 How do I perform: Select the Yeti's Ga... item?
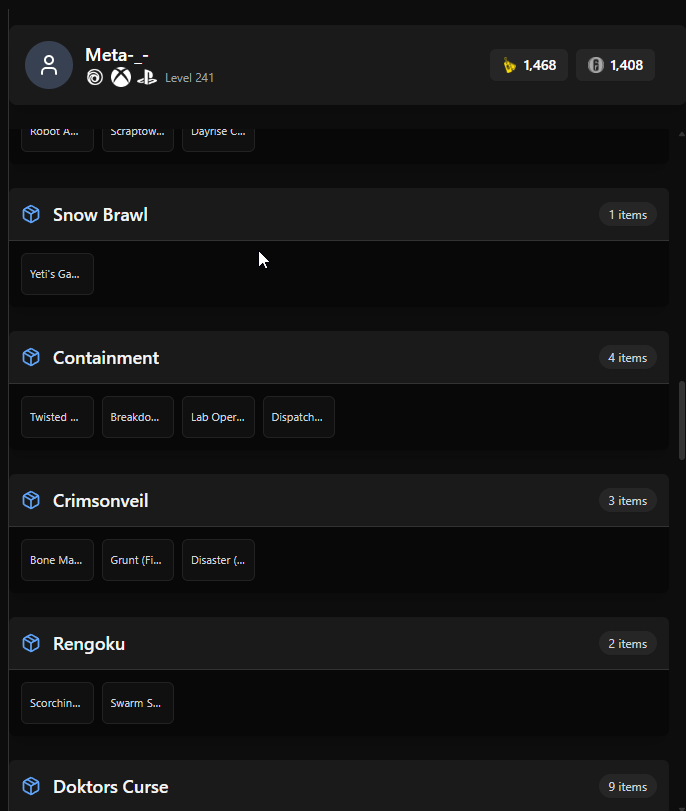click(57, 274)
